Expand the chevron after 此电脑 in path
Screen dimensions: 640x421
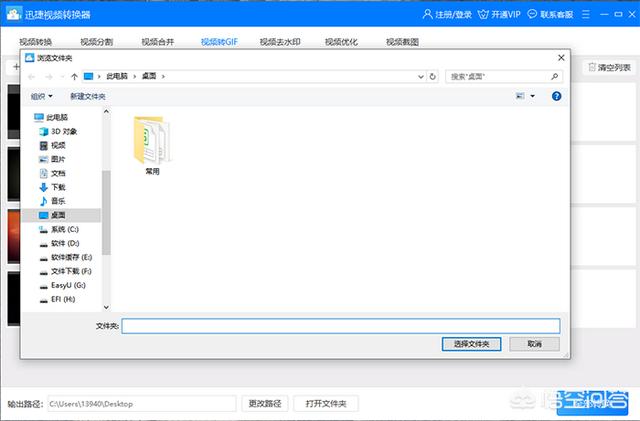[x=135, y=76]
